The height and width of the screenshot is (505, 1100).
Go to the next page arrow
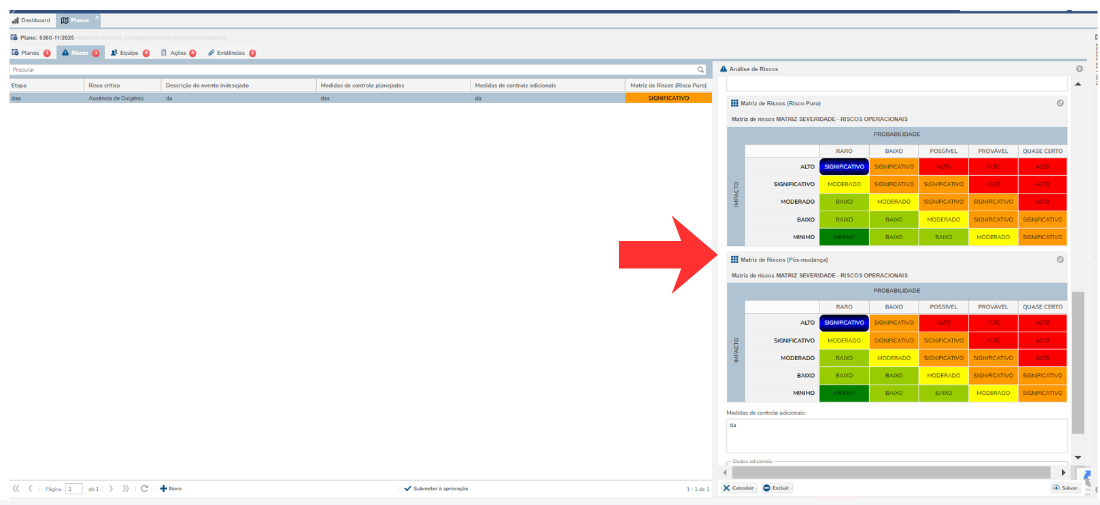pyautogui.click(x=111, y=488)
